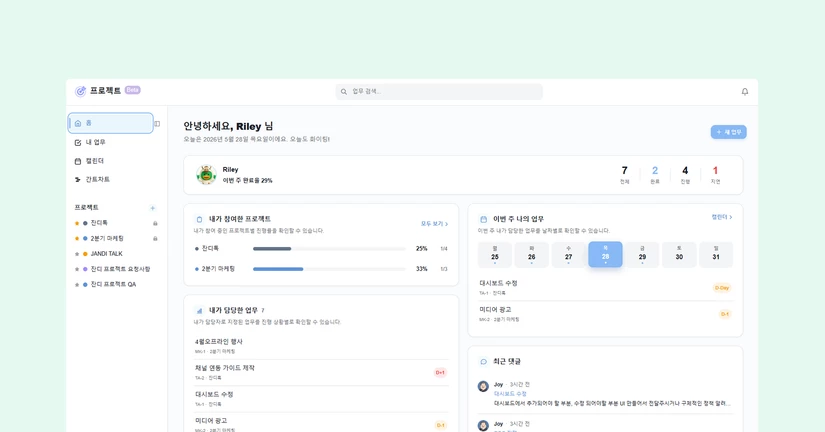
Task: Open 미디어 광고 in weekly tasks card
Action: (x=605, y=314)
